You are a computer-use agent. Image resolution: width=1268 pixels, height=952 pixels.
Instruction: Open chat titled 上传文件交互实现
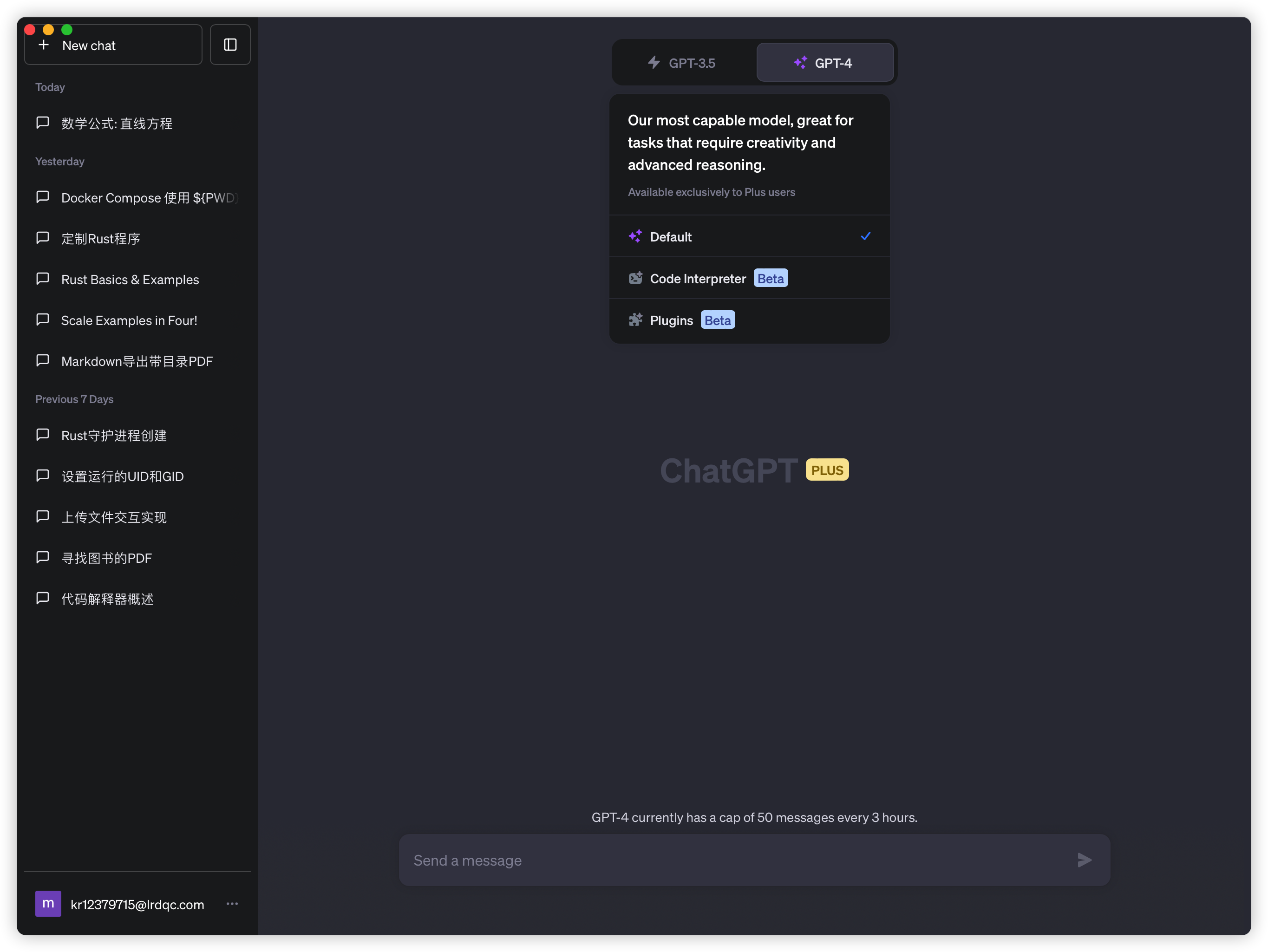click(x=137, y=516)
